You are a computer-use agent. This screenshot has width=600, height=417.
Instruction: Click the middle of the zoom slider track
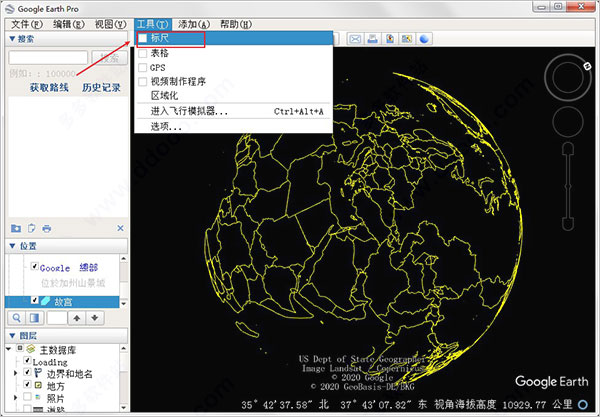tap(568, 186)
